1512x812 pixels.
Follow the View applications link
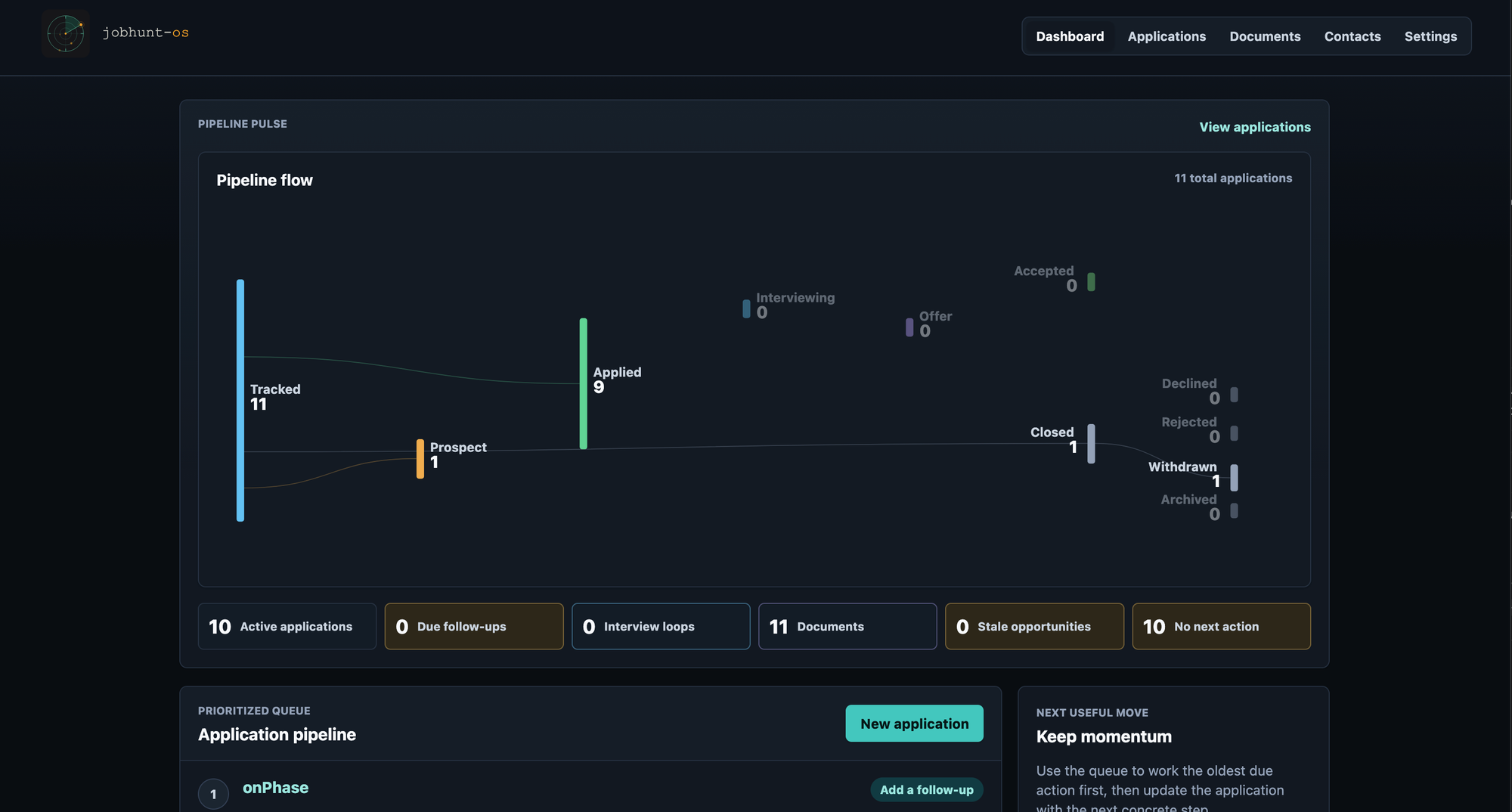(1255, 127)
